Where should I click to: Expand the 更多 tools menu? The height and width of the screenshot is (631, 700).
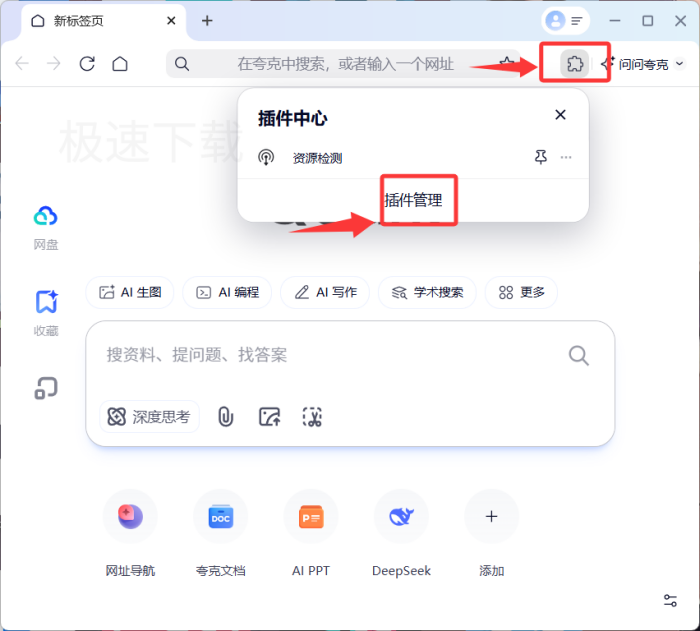click(x=521, y=292)
